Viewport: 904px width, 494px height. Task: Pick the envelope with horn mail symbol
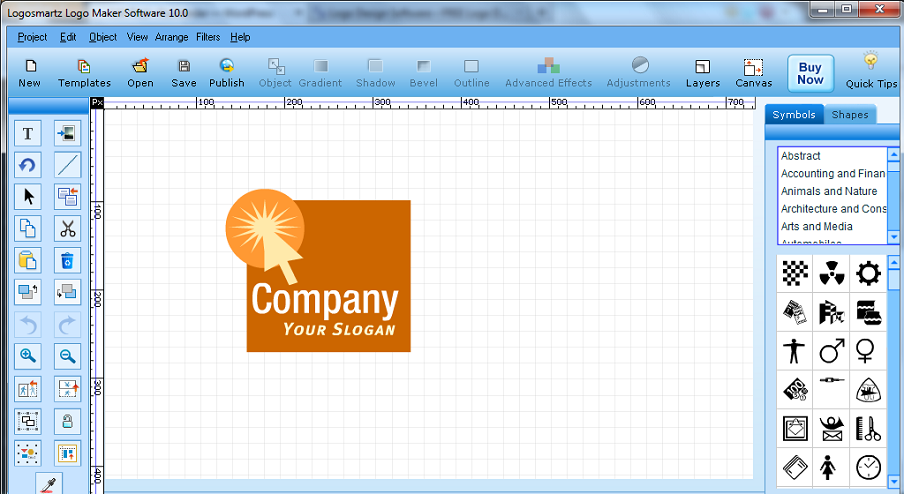click(831, 429)
